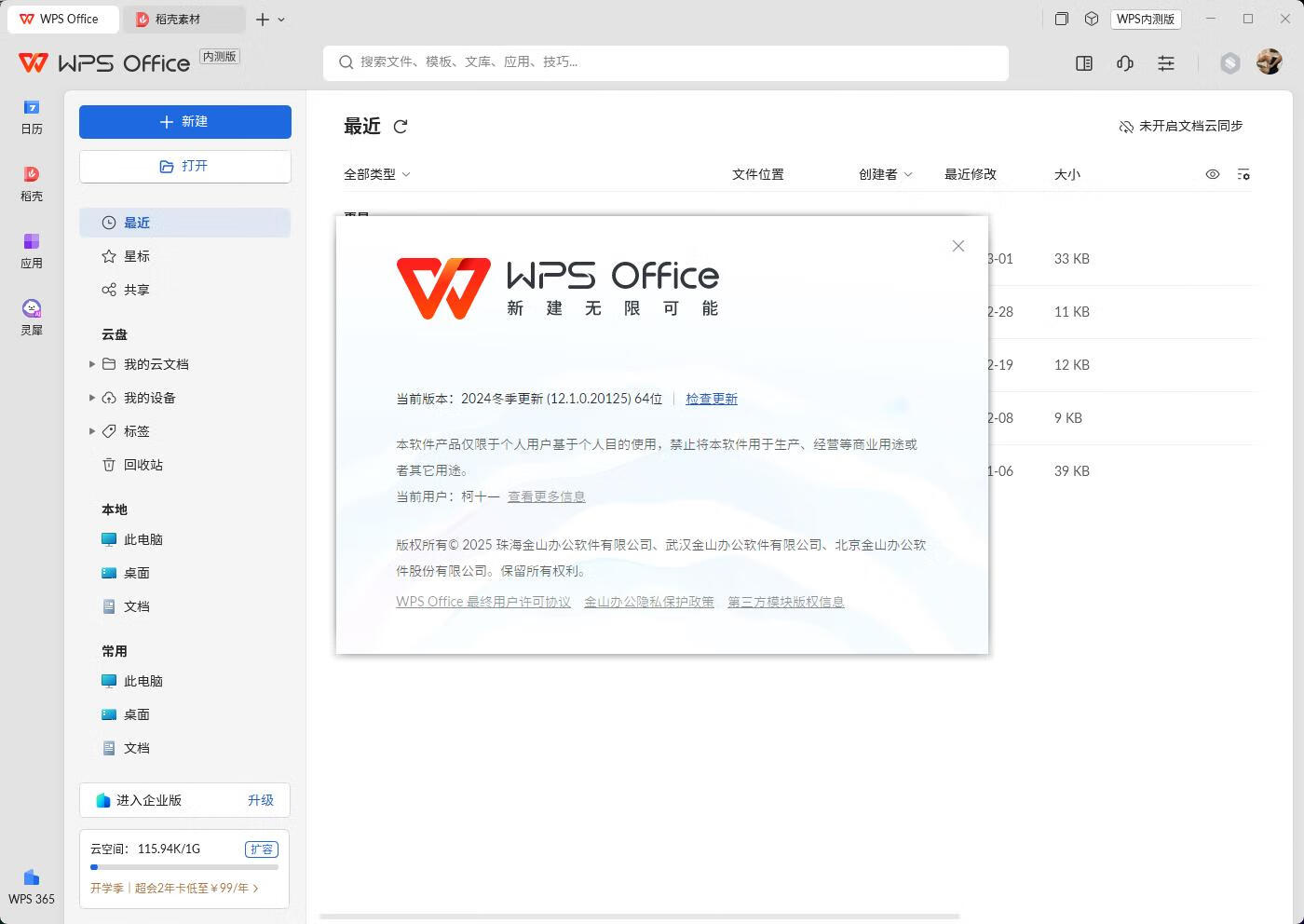Click the 新建 button
This screenshot has height=924, width=1304.
click(x=185, y=122)
